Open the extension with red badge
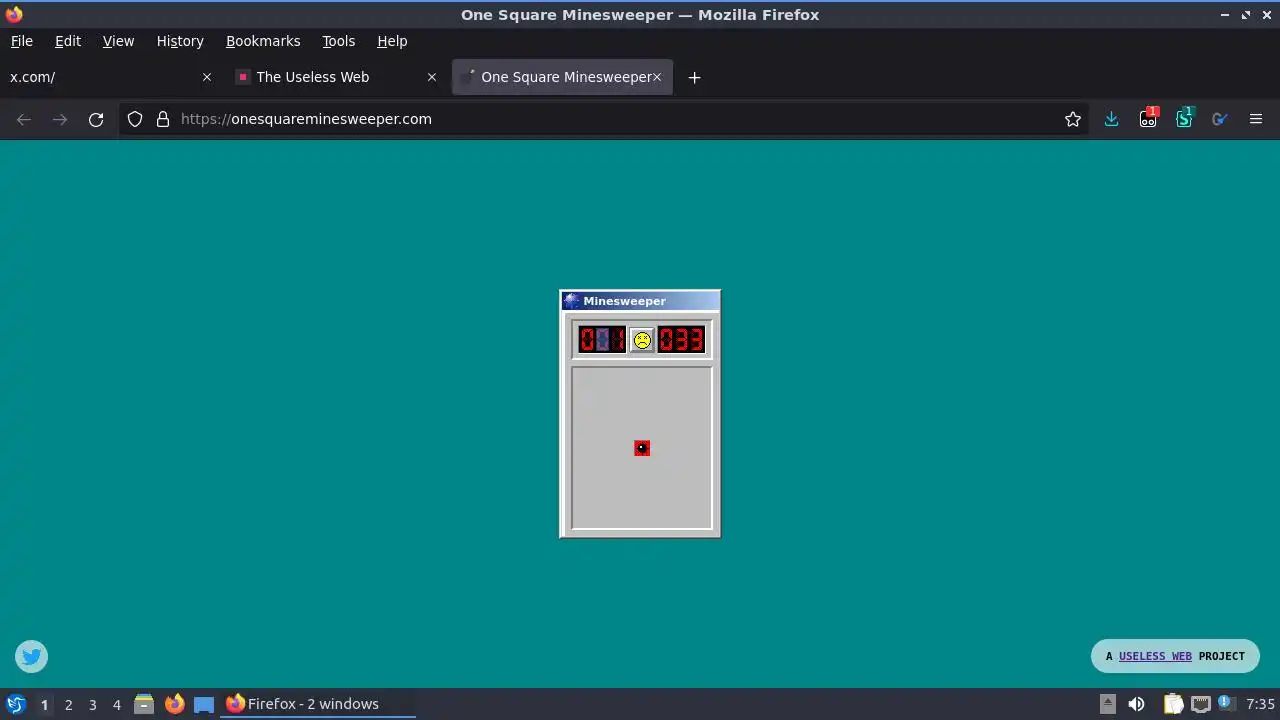Screen dimensions: 1280x720 (x=1148, y=118)
